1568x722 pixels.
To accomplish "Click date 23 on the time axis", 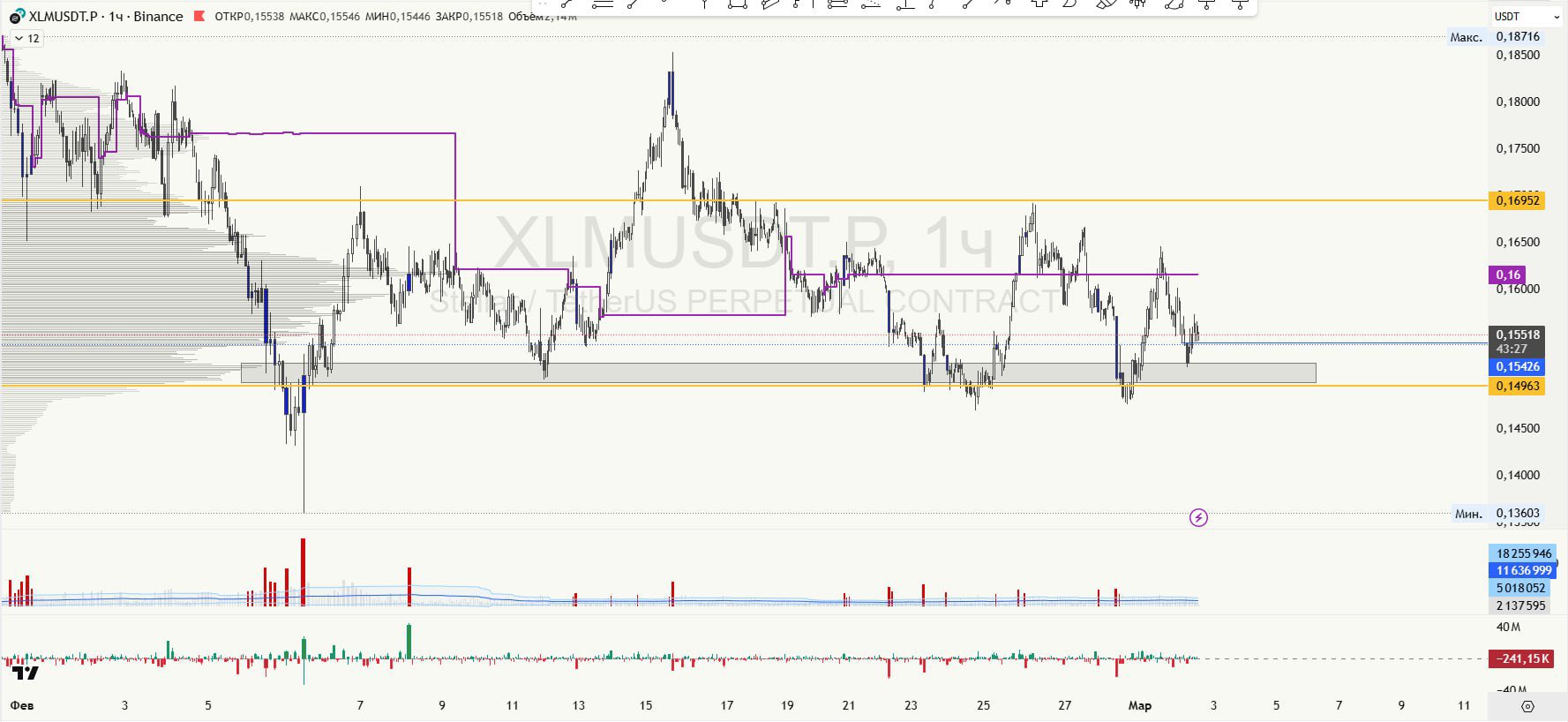I will [911, 705].
